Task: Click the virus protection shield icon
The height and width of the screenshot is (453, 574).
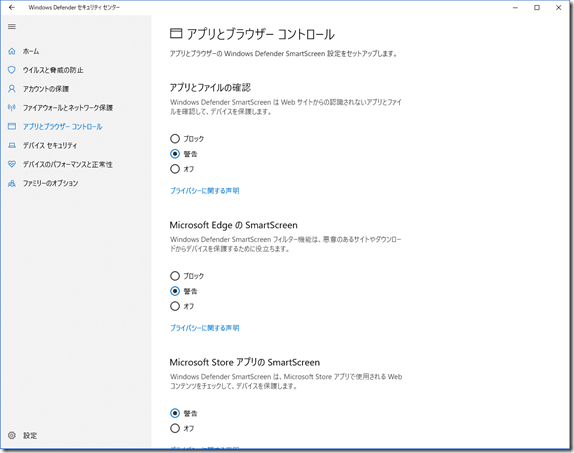Action: click(12, 70)
